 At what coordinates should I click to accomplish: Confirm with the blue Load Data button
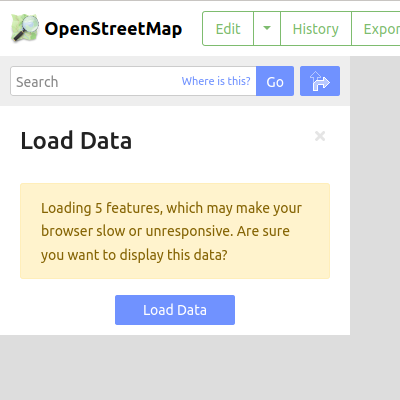(x=175, y=310)
